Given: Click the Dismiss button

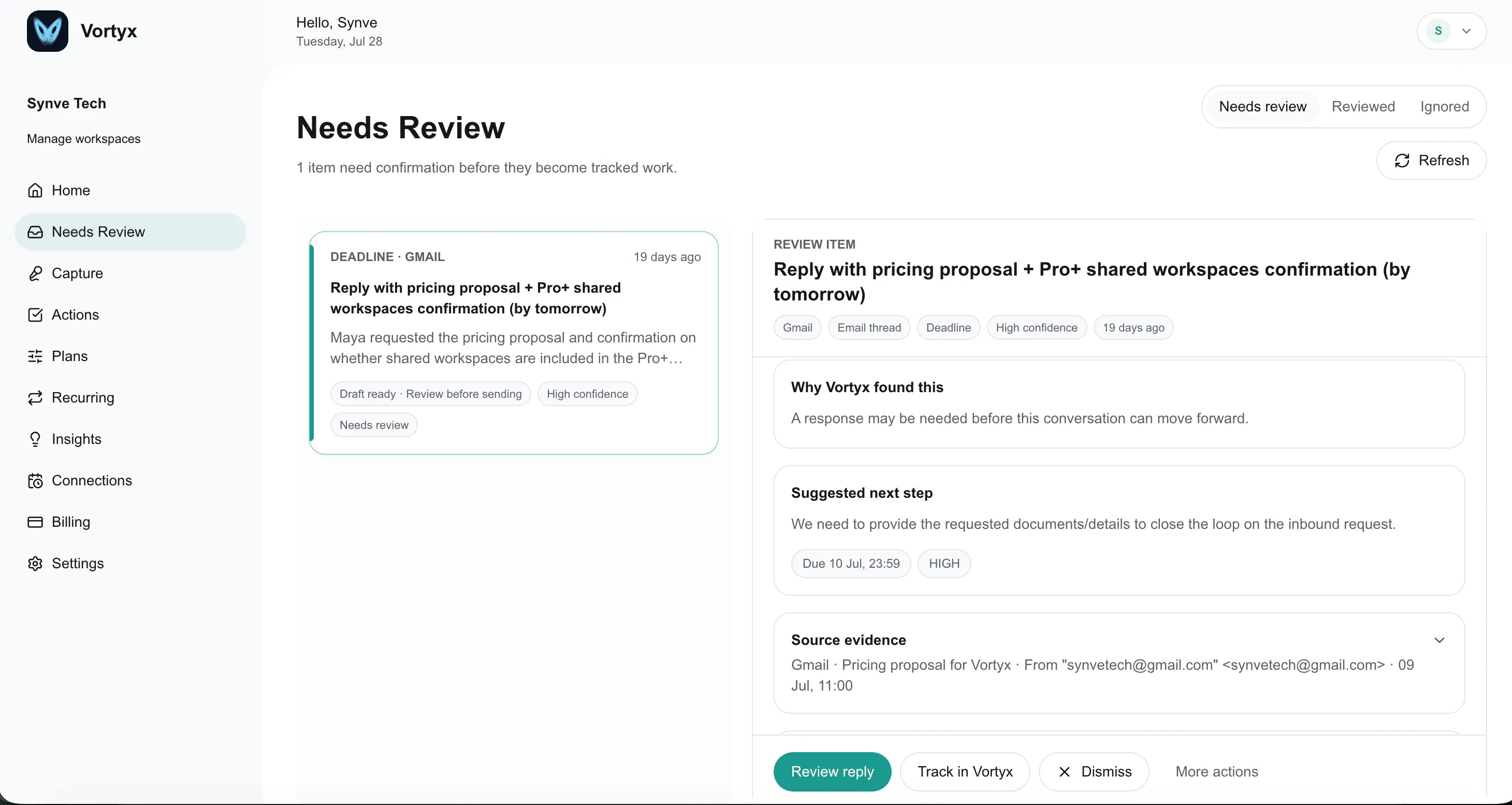Looking at the screenshot, I should click(1094, 771).
